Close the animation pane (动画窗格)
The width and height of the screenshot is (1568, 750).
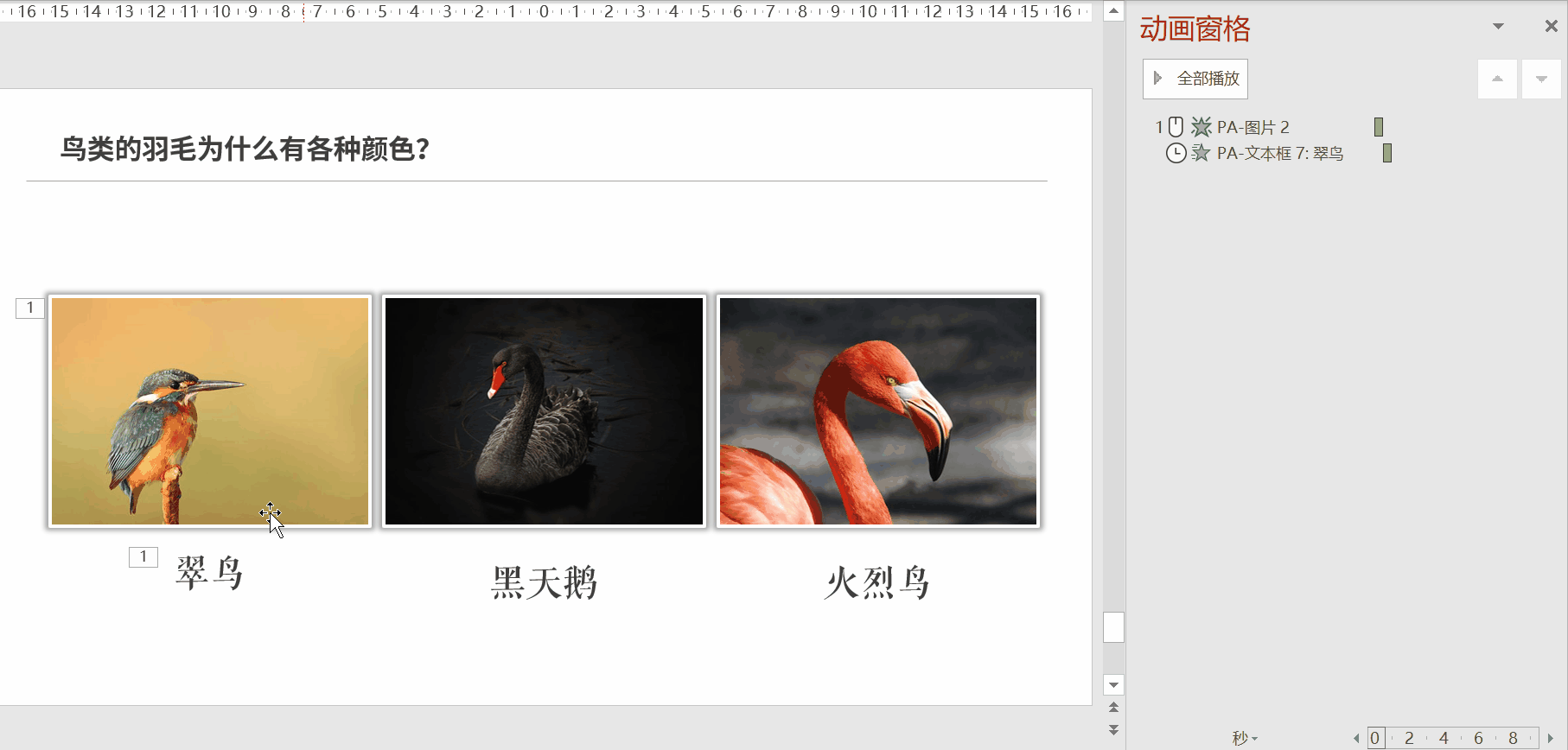point(1552,27)
